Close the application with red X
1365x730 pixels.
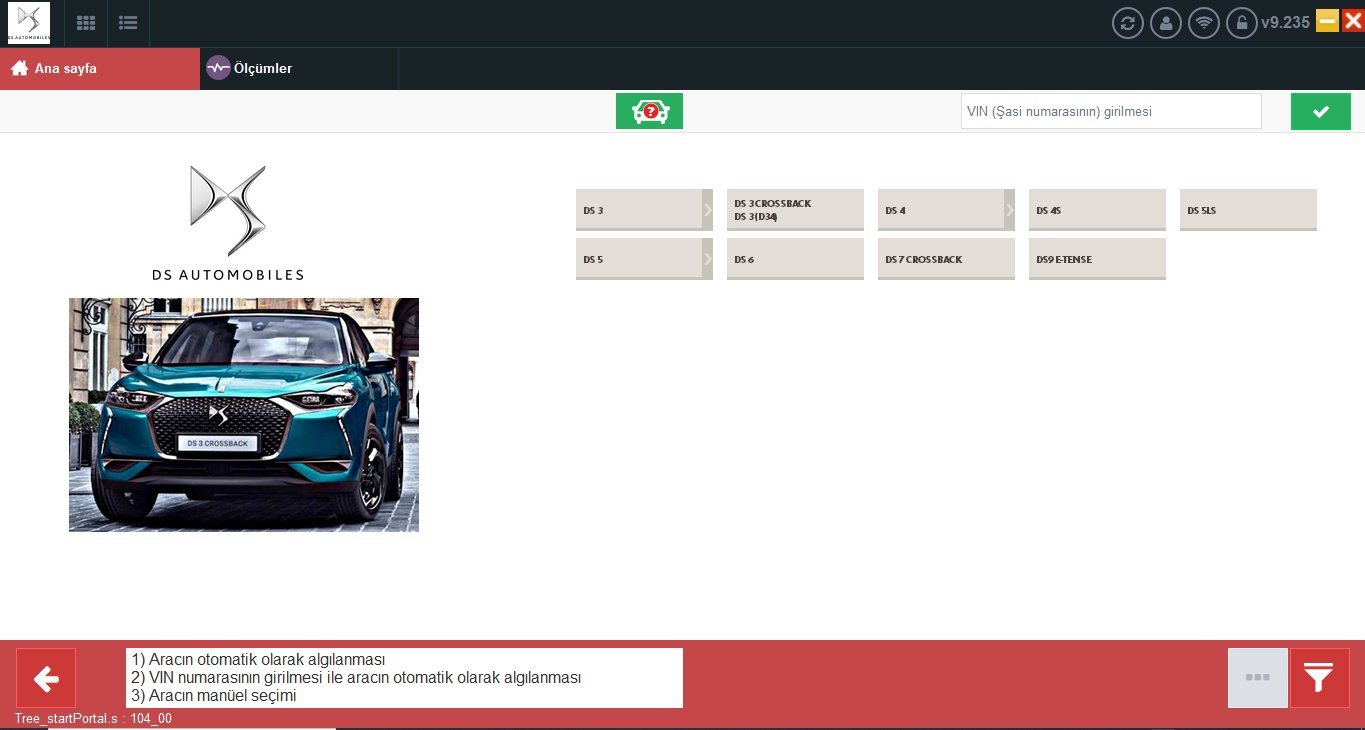click(1353, 21)
